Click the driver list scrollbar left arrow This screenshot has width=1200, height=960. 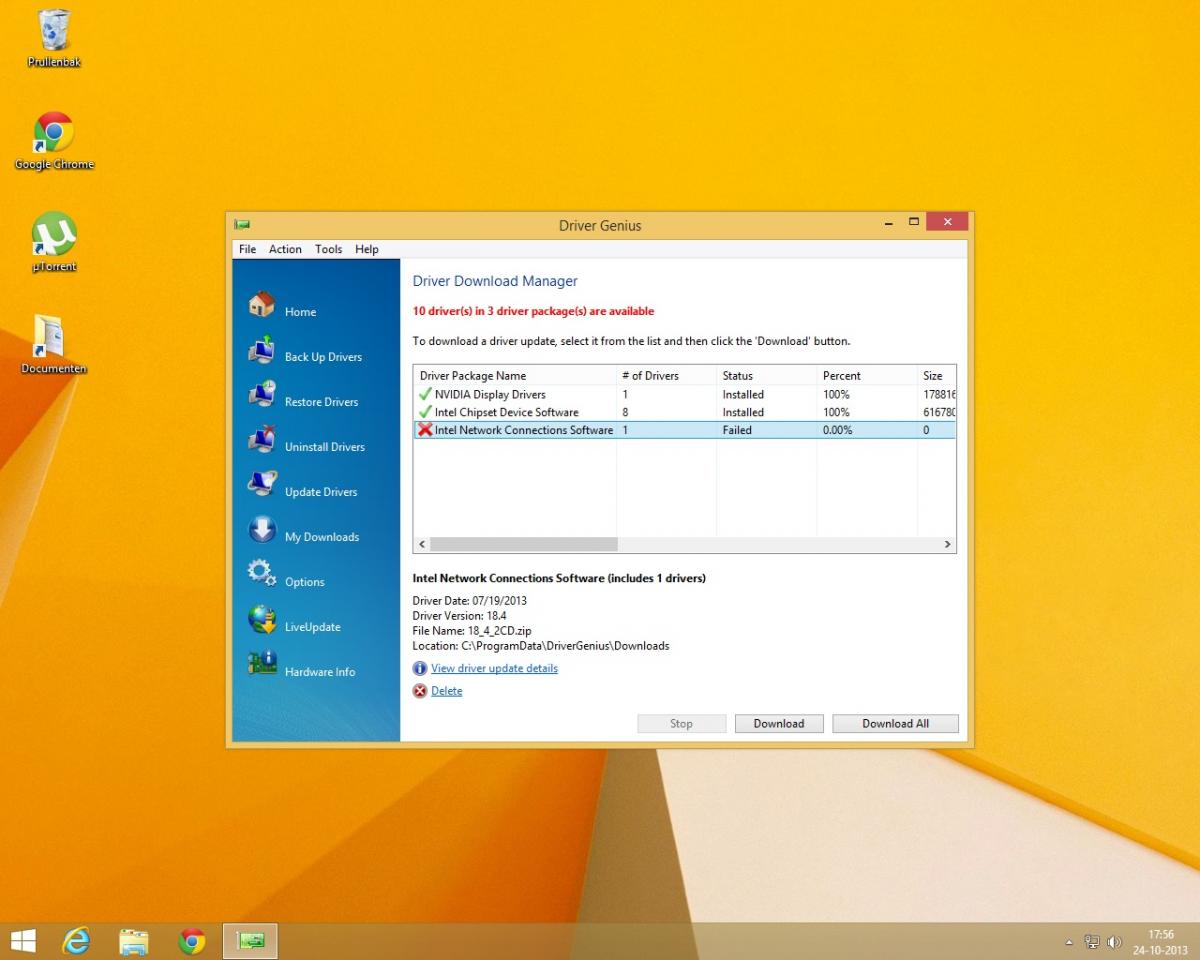422,544
